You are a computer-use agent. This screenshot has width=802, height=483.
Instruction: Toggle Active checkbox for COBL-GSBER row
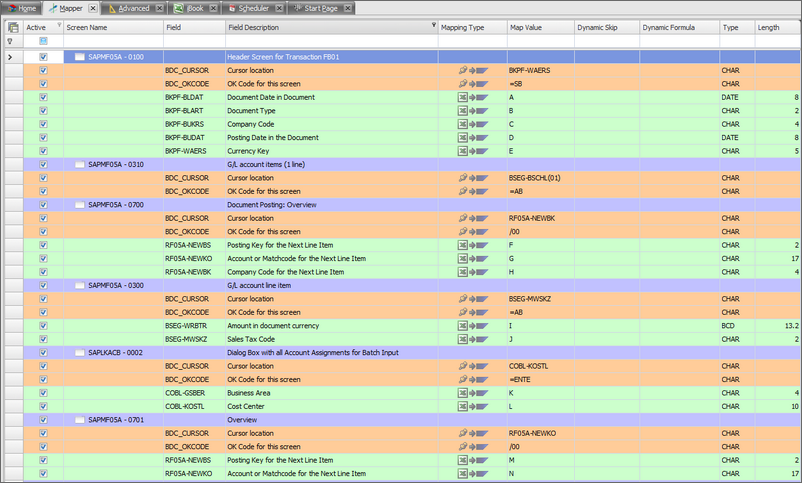pos(43,393)
